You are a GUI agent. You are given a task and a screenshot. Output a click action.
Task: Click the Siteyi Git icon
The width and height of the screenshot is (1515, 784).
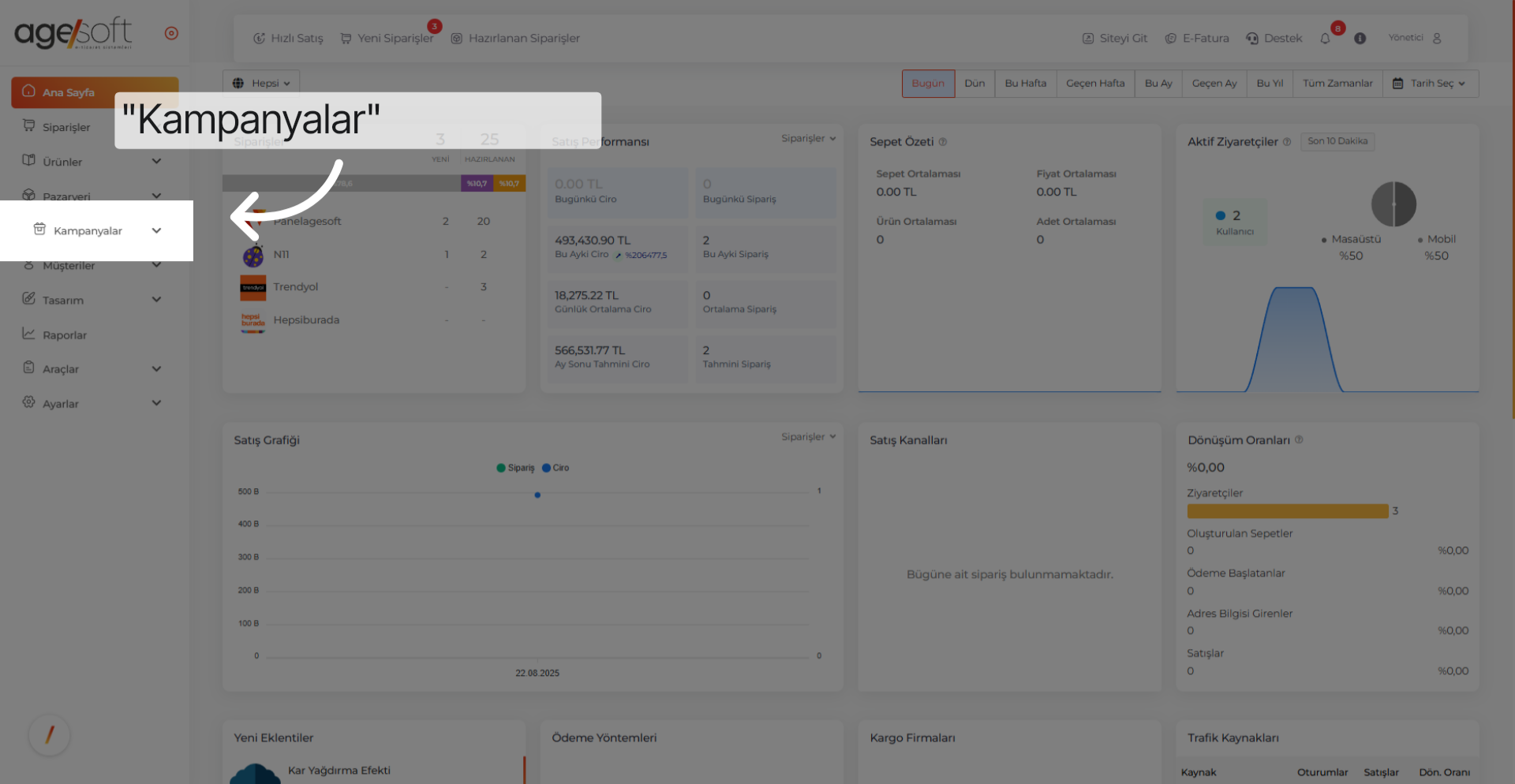[1088, 38]
